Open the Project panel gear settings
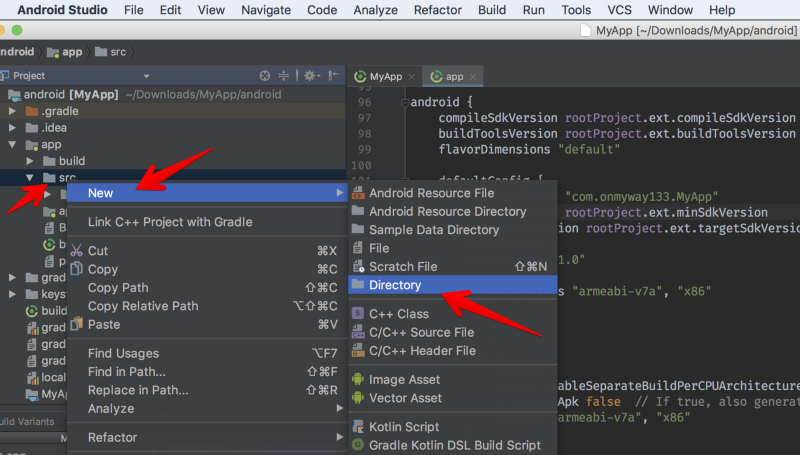The image size is (800, 455). coord(310,76)
